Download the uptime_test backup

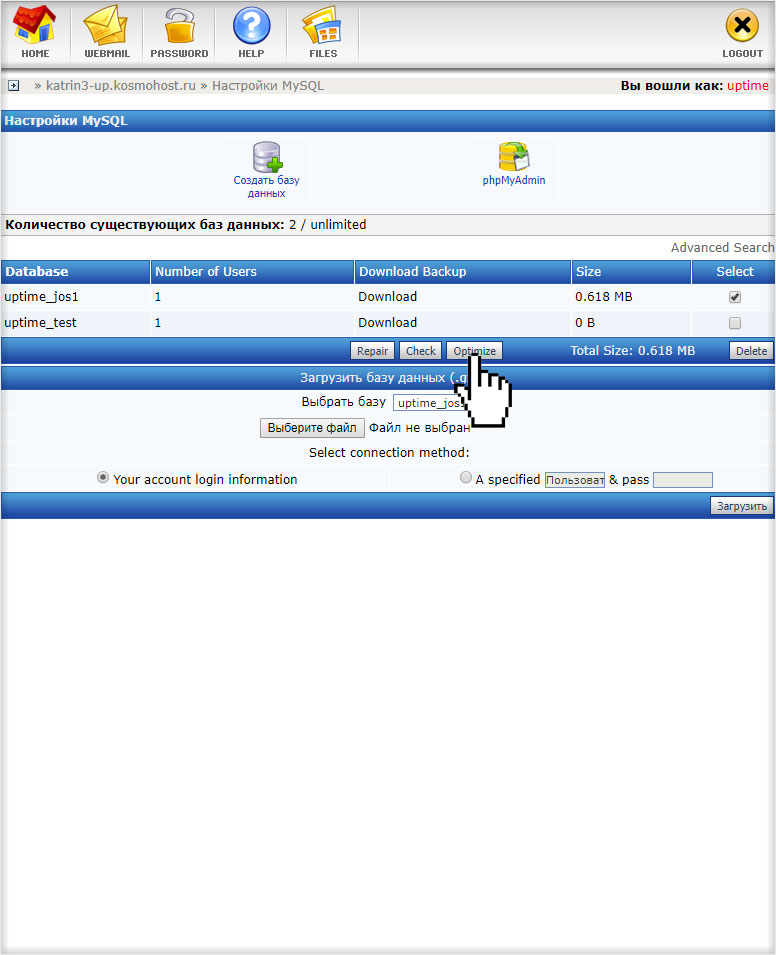click(387, 323)
